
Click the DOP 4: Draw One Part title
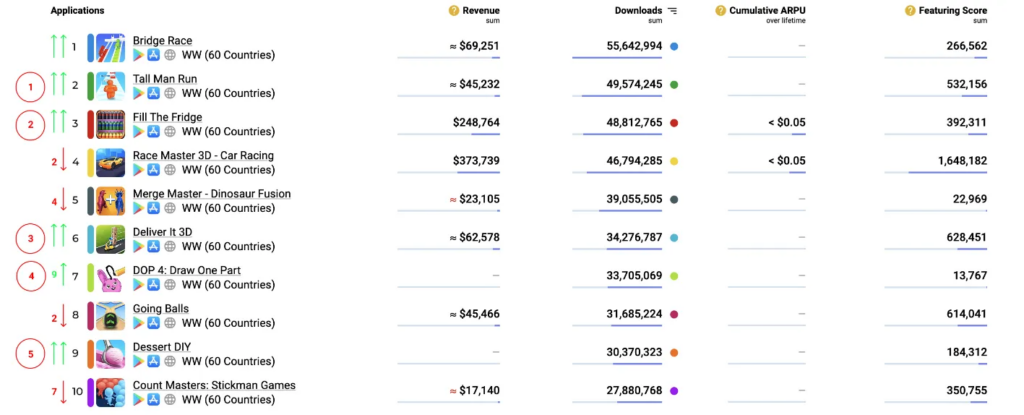(x=186, y=270)
